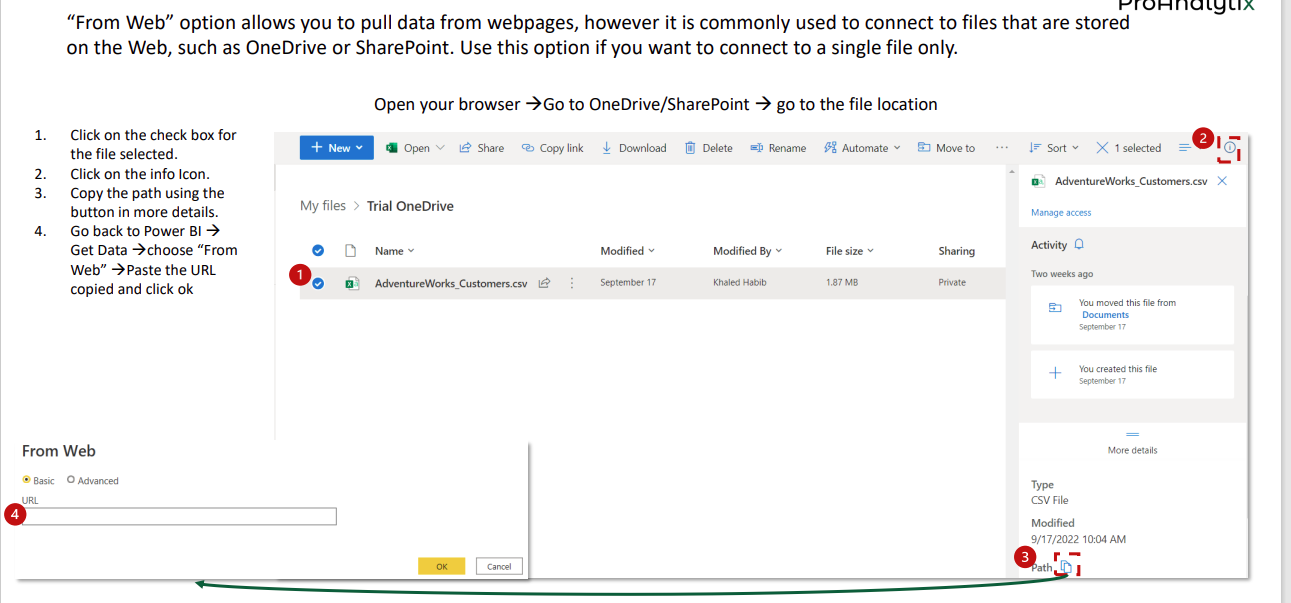1291x603 pixels.
Task: Open the New dropdown button
Action: (x=336, y=148)
